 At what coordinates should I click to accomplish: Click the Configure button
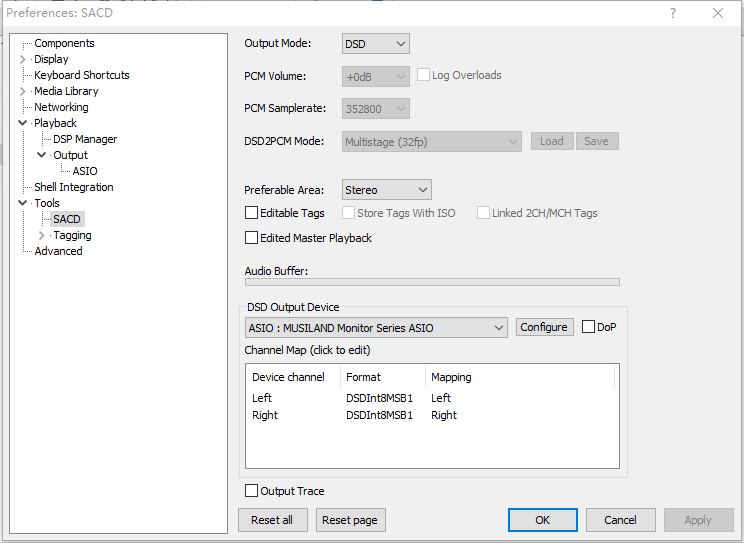[544, 327]
